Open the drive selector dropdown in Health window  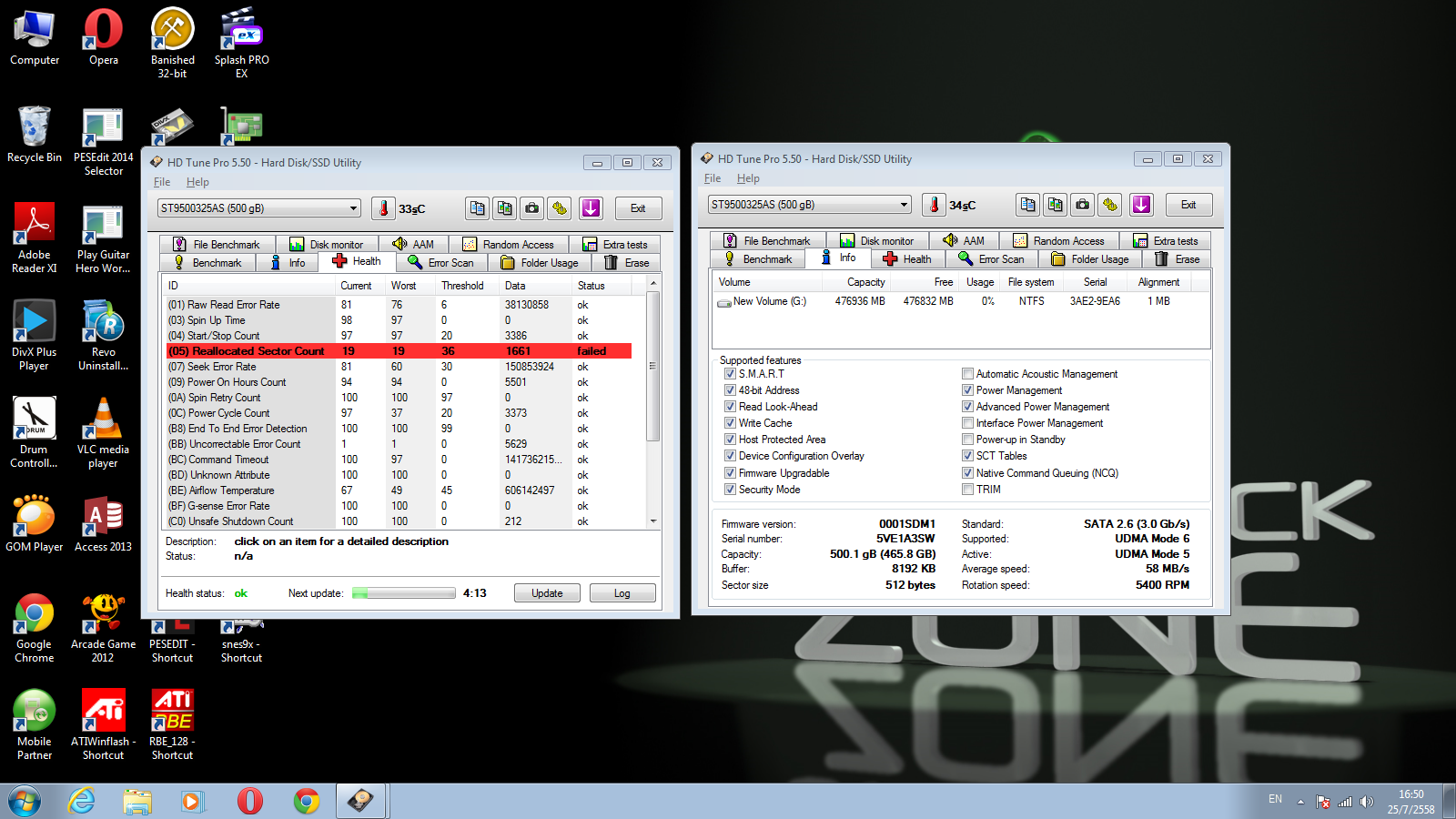tap(259, 208)
